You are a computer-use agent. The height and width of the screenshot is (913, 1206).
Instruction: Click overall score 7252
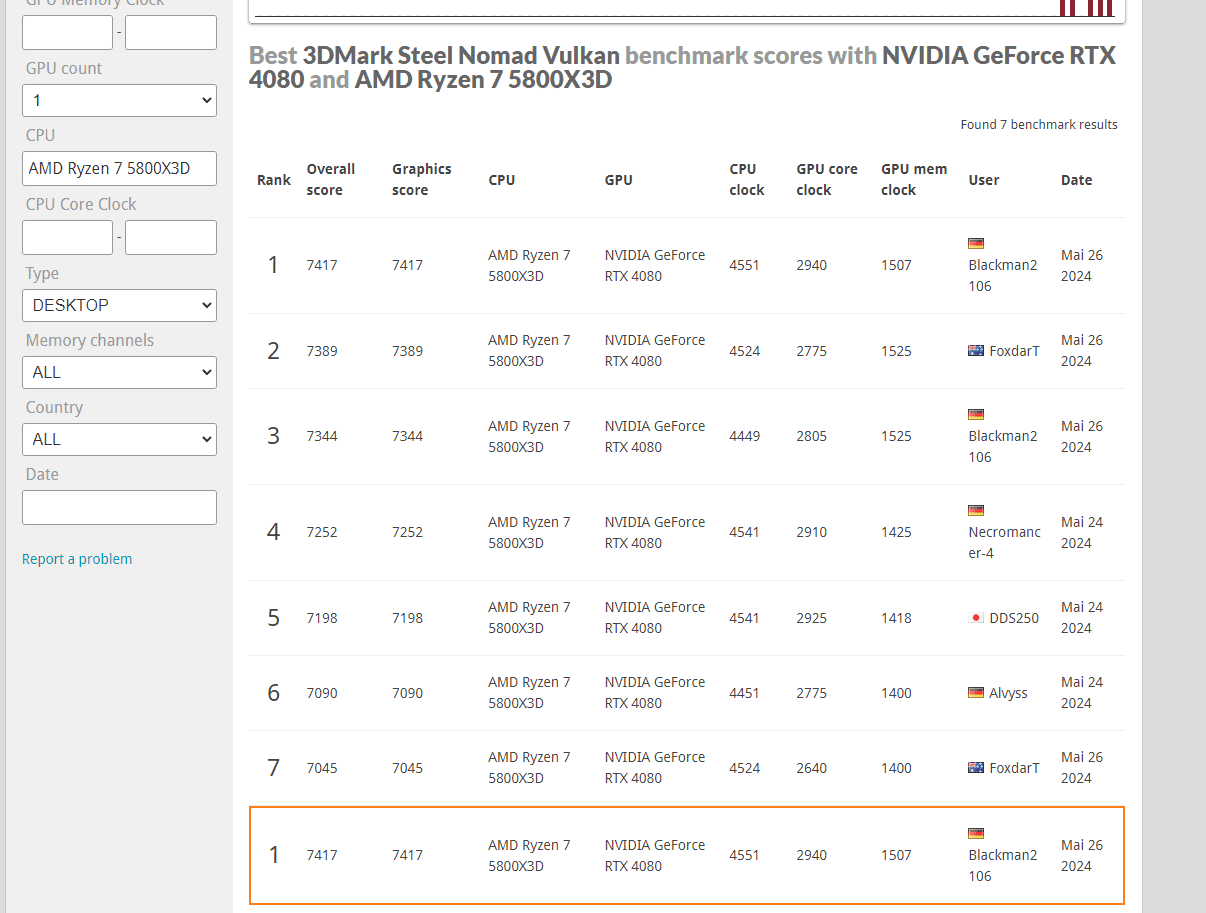pos(322,532)
